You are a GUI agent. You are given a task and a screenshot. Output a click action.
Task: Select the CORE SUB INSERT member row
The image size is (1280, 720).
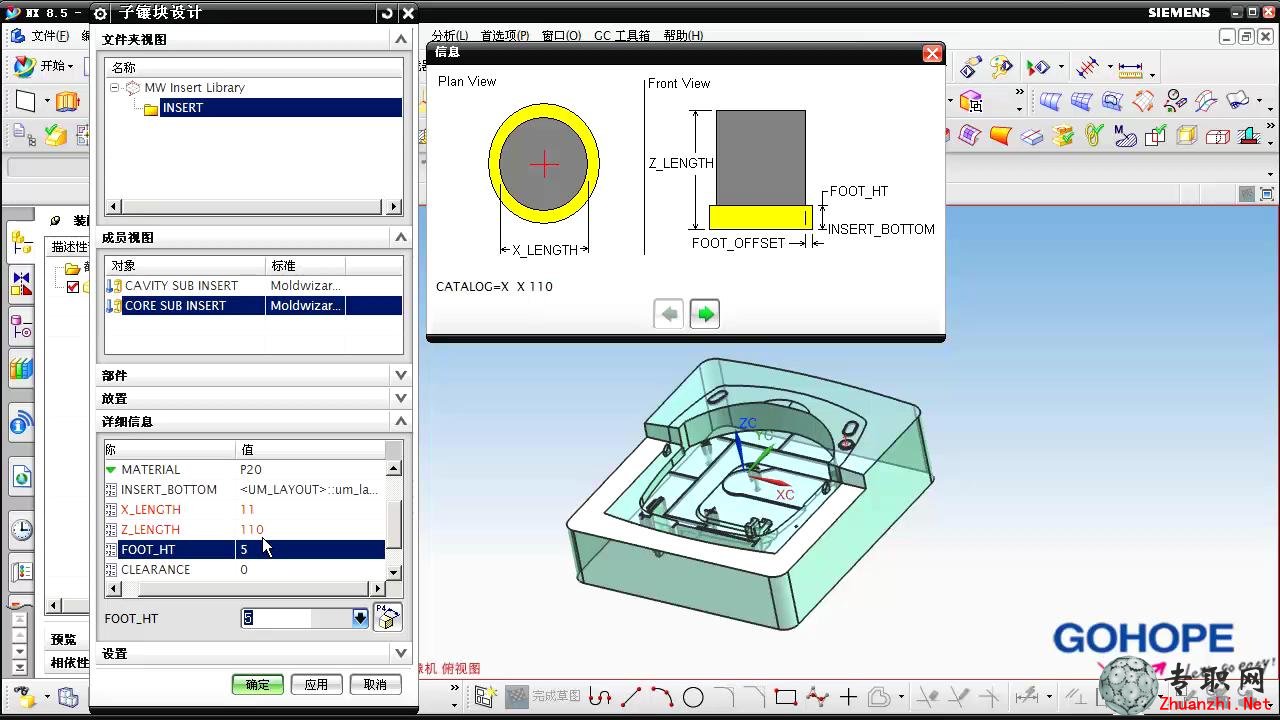click(254, 306)
